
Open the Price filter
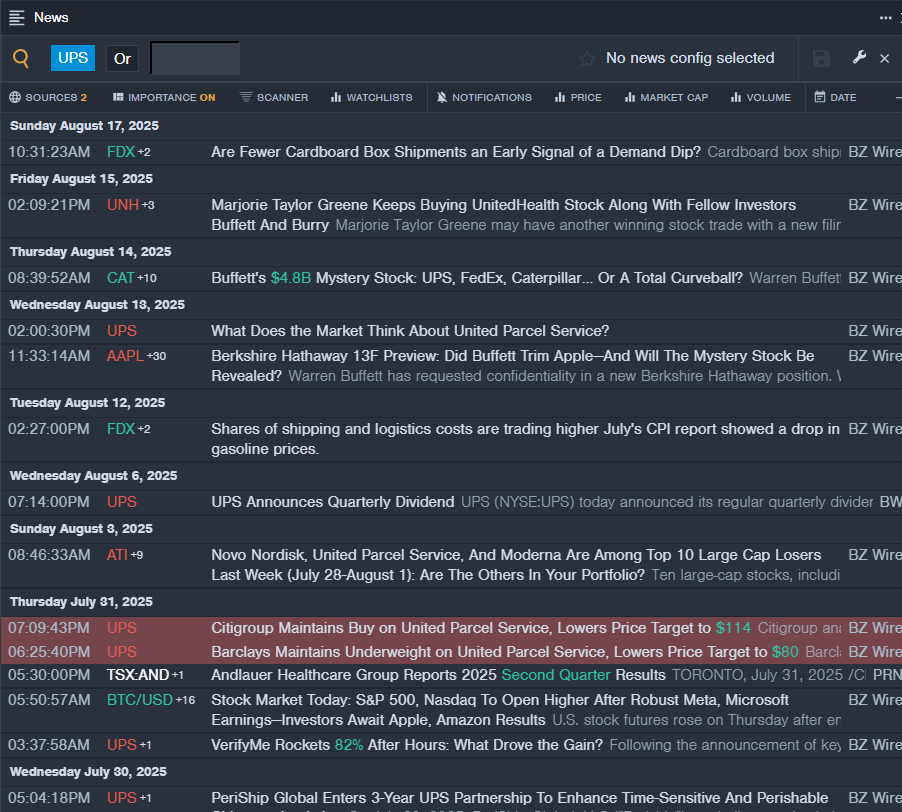point(578,97)
